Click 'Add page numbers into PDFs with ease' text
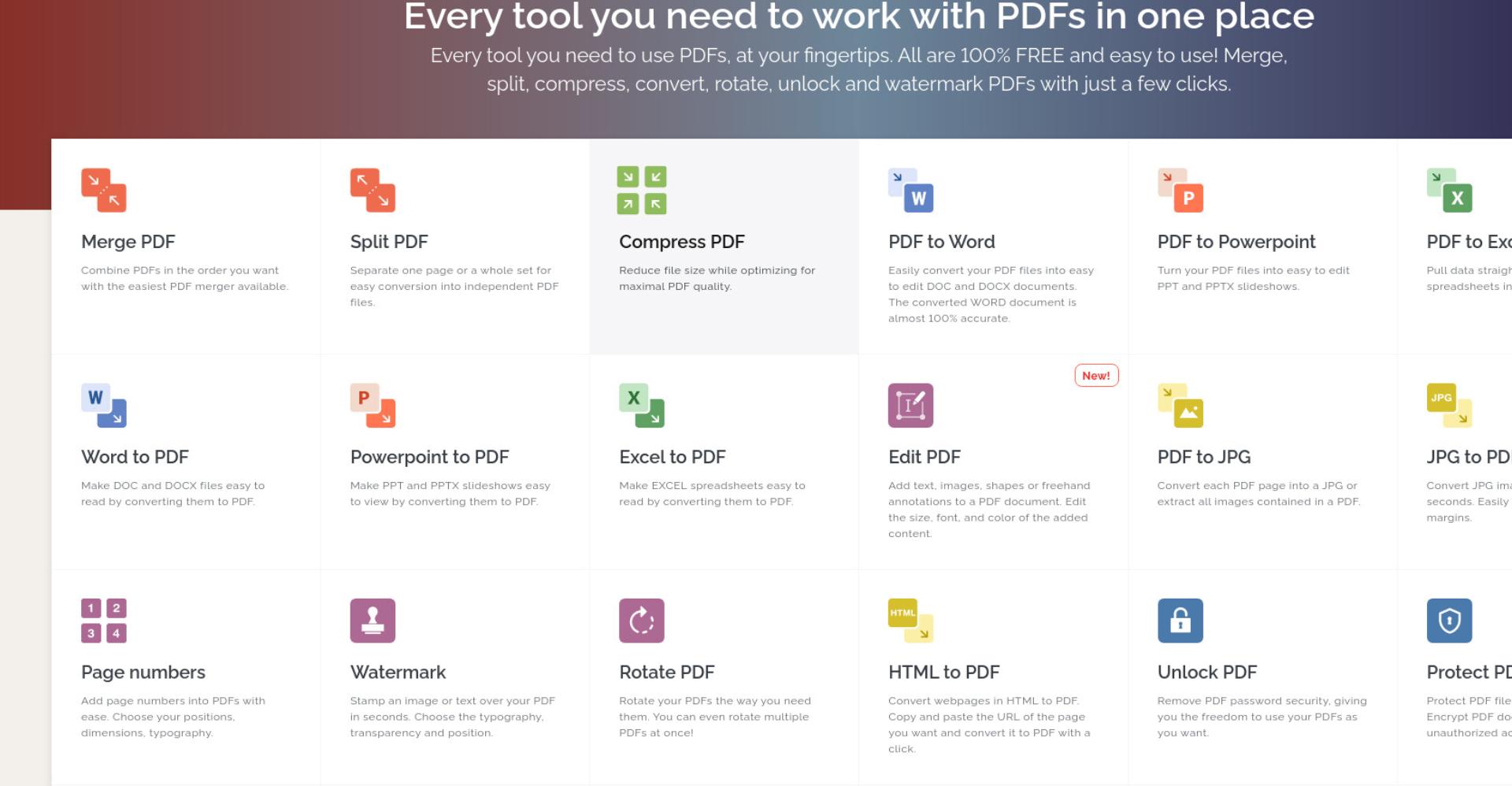 [172, 716]
